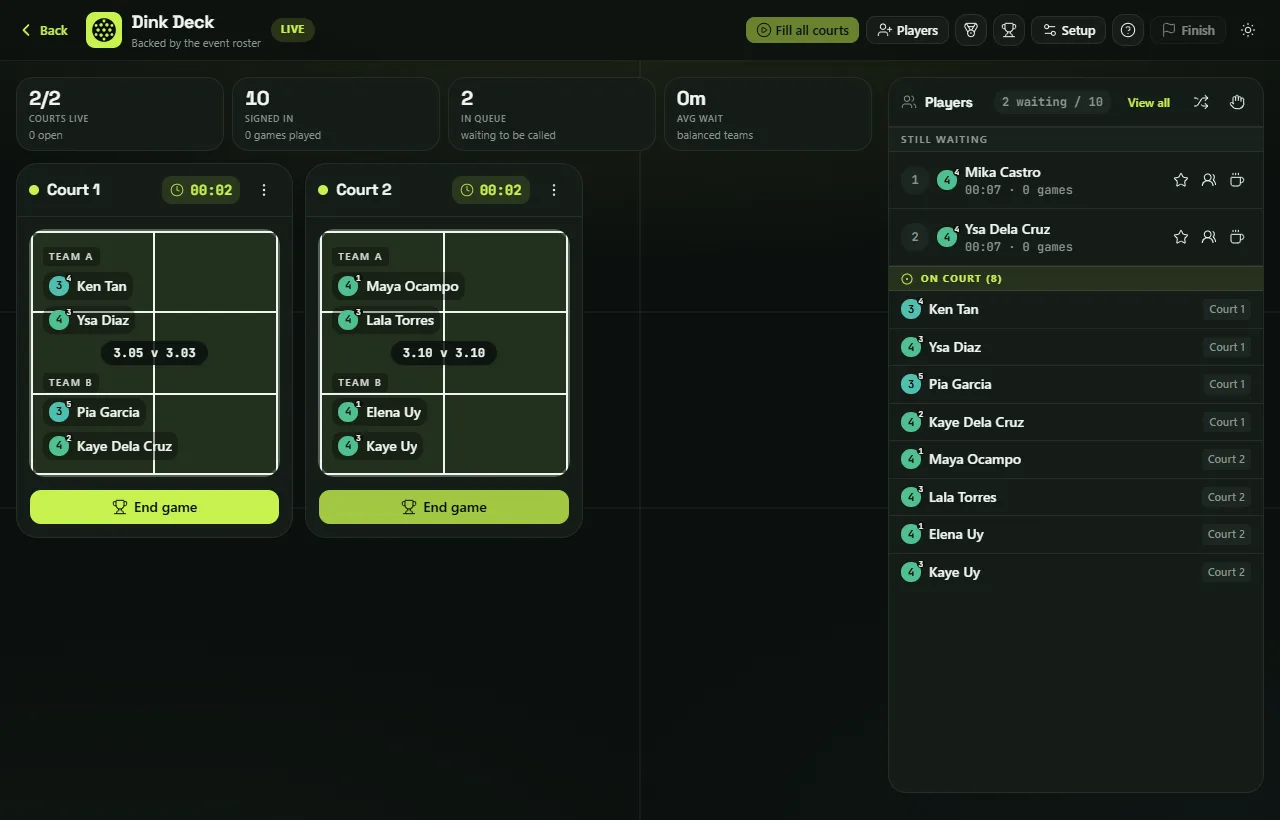The width and height of the screenshot is (1280, 820).
Task: Click the LIVE status badge
Action: 293,29
